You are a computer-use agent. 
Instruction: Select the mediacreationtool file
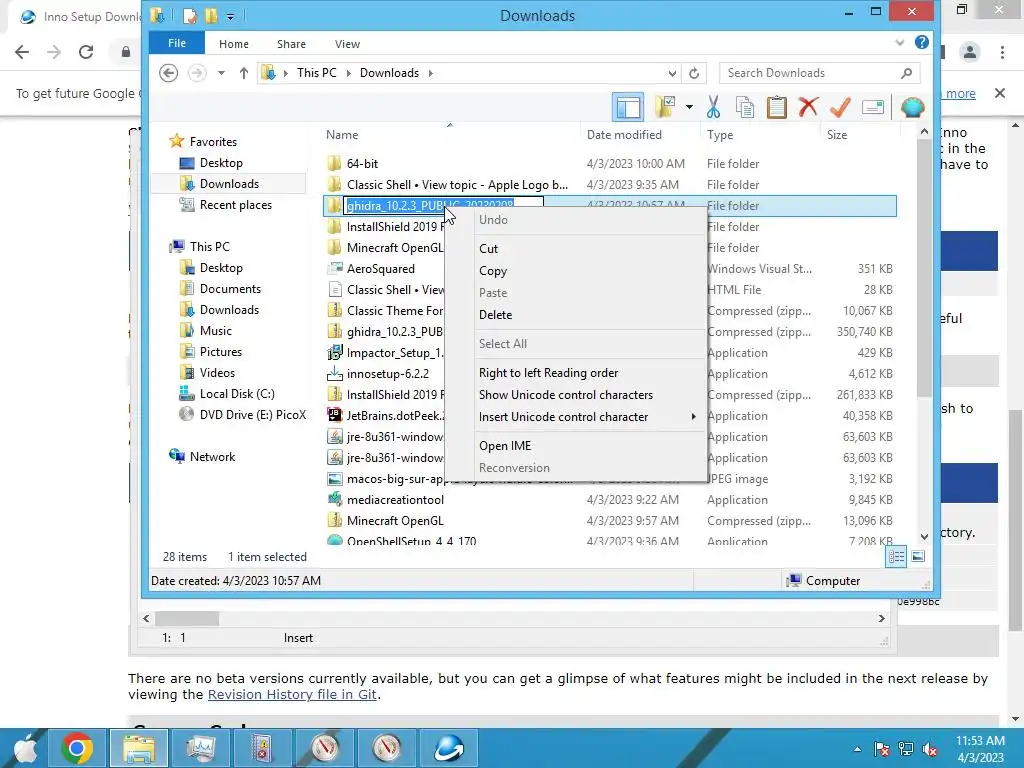[x=395, y=500]
